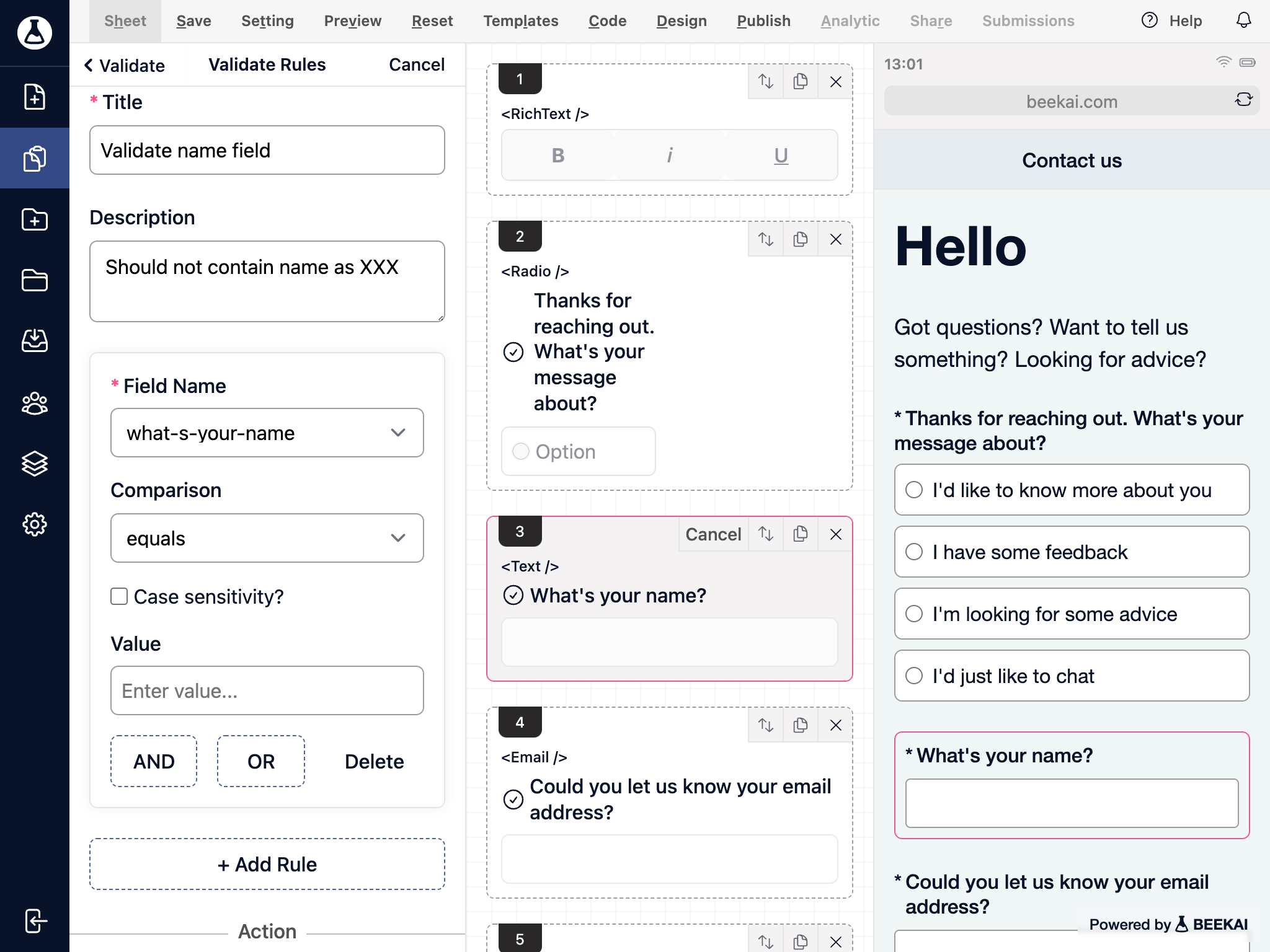Open the folder sidebar icon
The width and height of the screenshot is (1270, 952).
click(35, 280)
